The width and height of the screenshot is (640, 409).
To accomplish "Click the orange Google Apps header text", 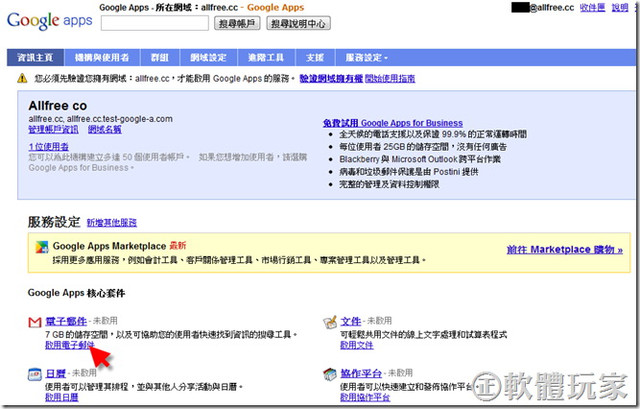I will [276, 7].
